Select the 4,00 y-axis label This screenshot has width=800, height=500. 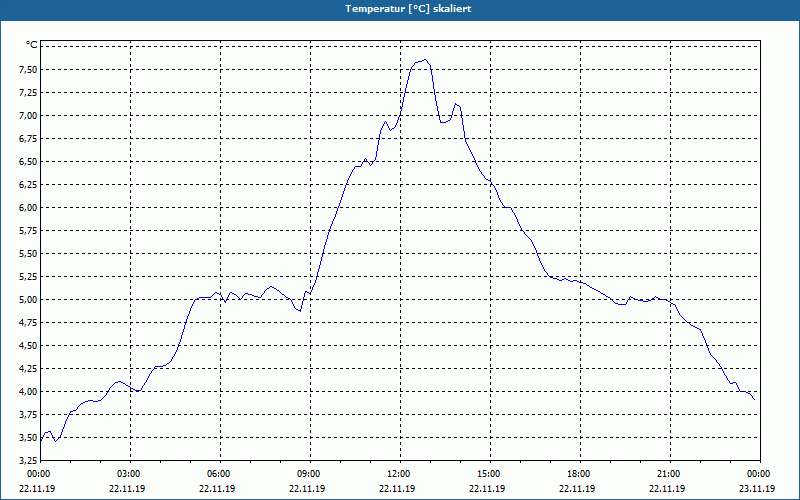pyautogui.click(x=28, y=391)
